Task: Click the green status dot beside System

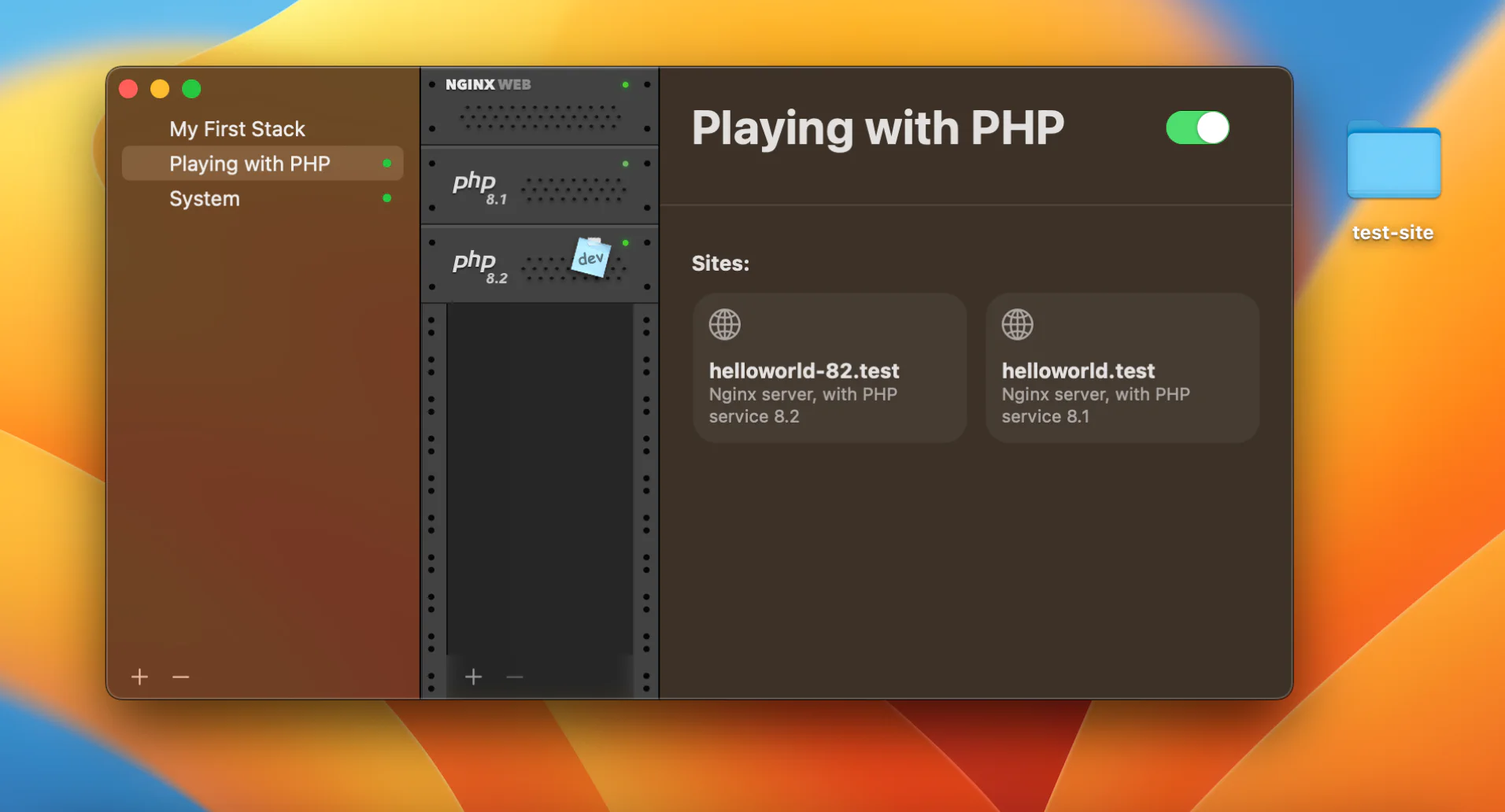Action: 386,198
